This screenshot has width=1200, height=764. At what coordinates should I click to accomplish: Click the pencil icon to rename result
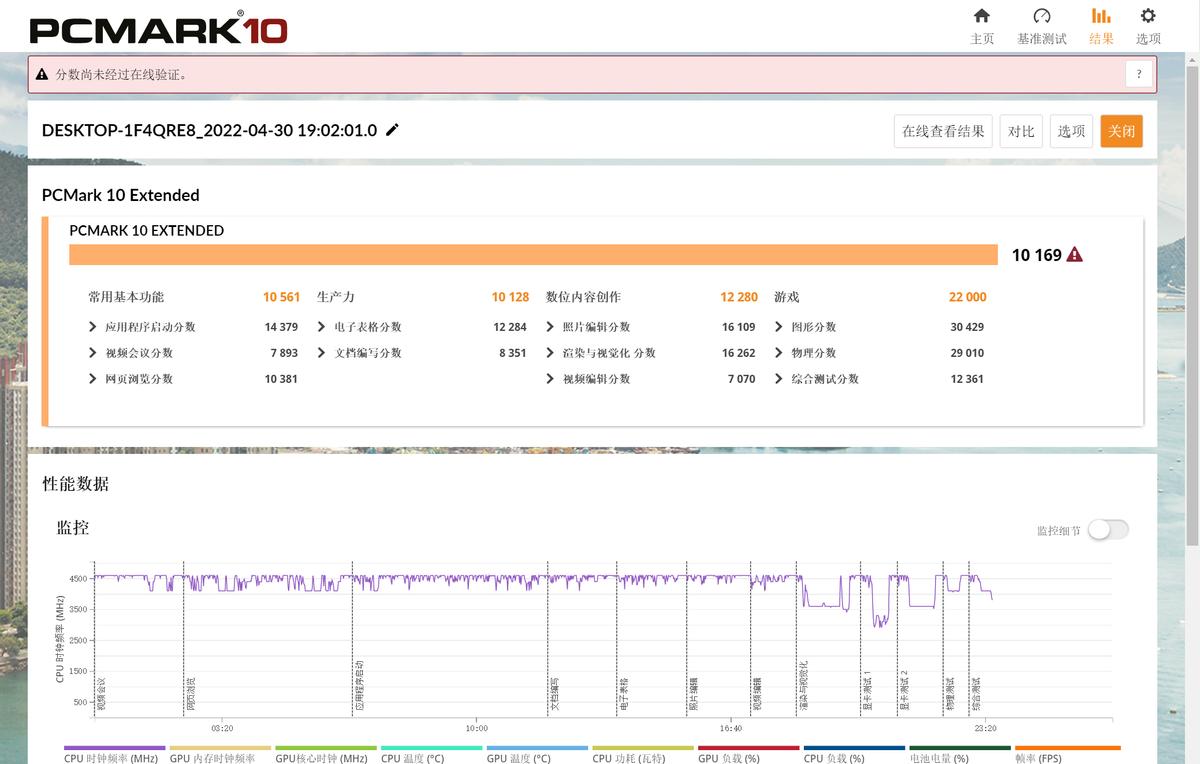click(392, 130)
